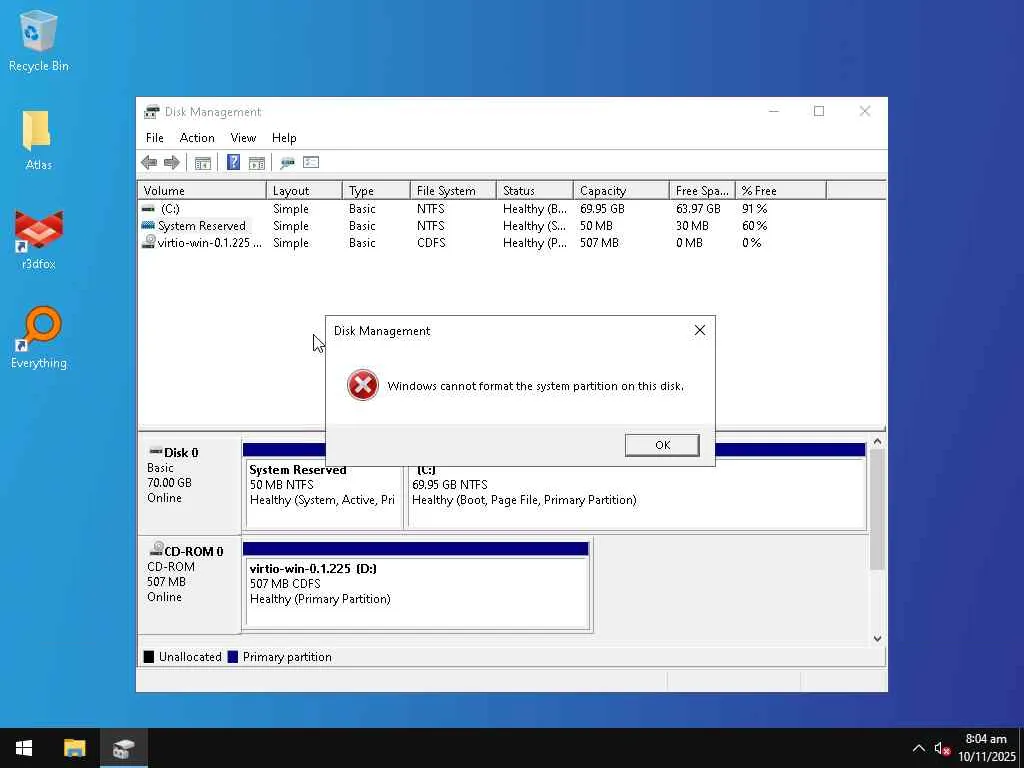
Task: Click the blue Primary partition legend swatch
Action: (232, 657)
